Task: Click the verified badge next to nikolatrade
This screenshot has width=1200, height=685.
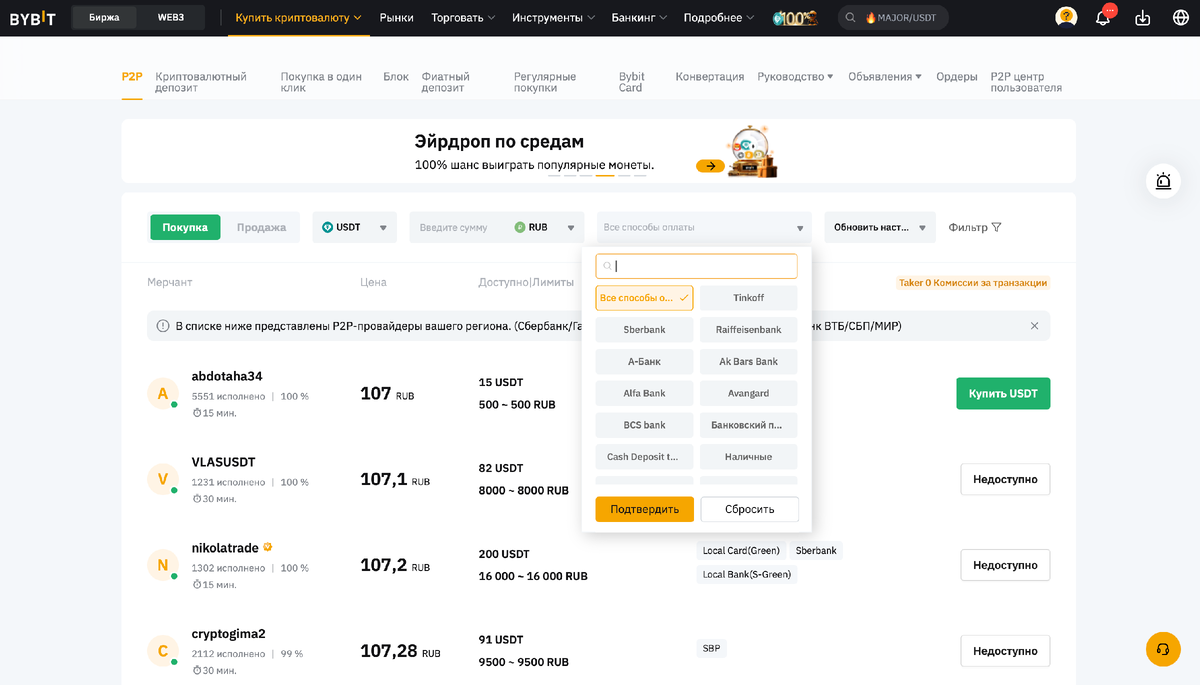Action: pos(268,548)
